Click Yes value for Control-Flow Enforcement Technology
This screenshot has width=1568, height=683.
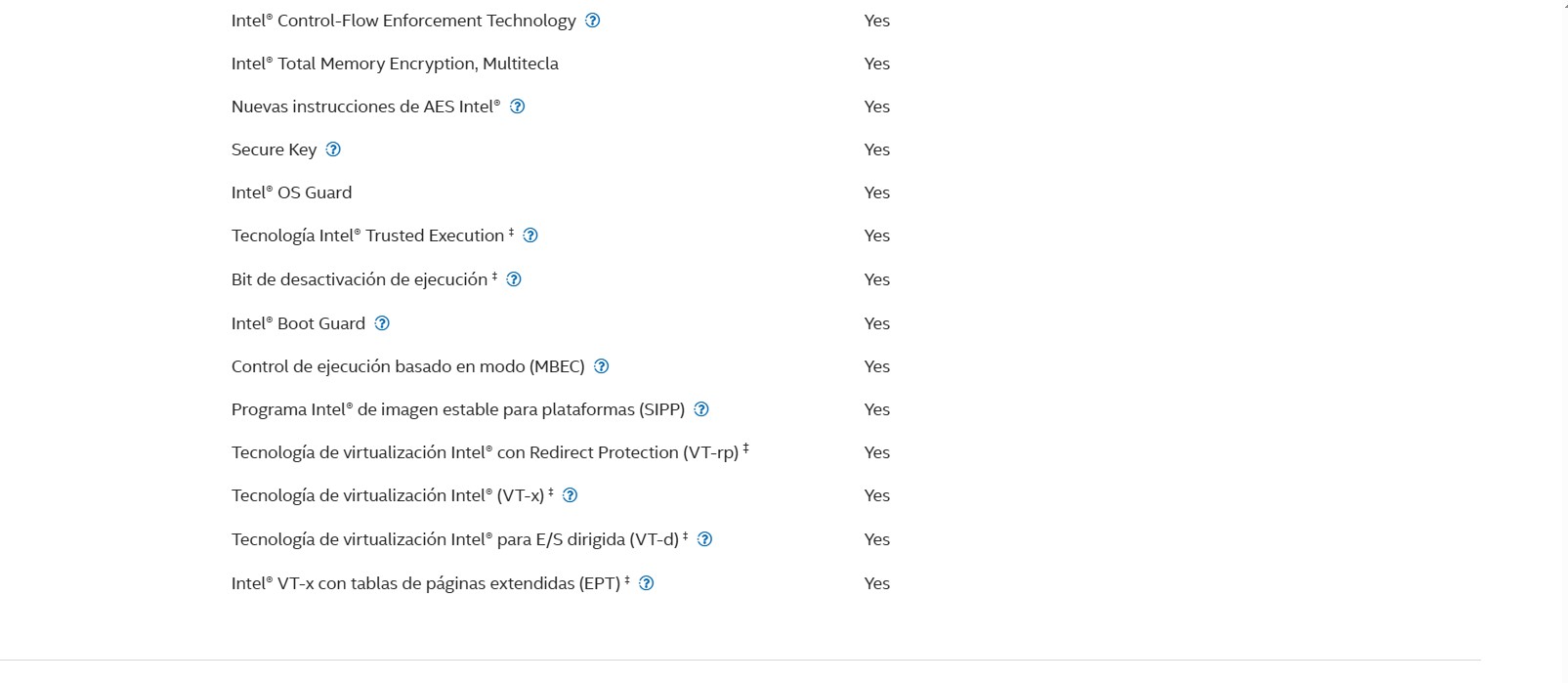(877, 21)
